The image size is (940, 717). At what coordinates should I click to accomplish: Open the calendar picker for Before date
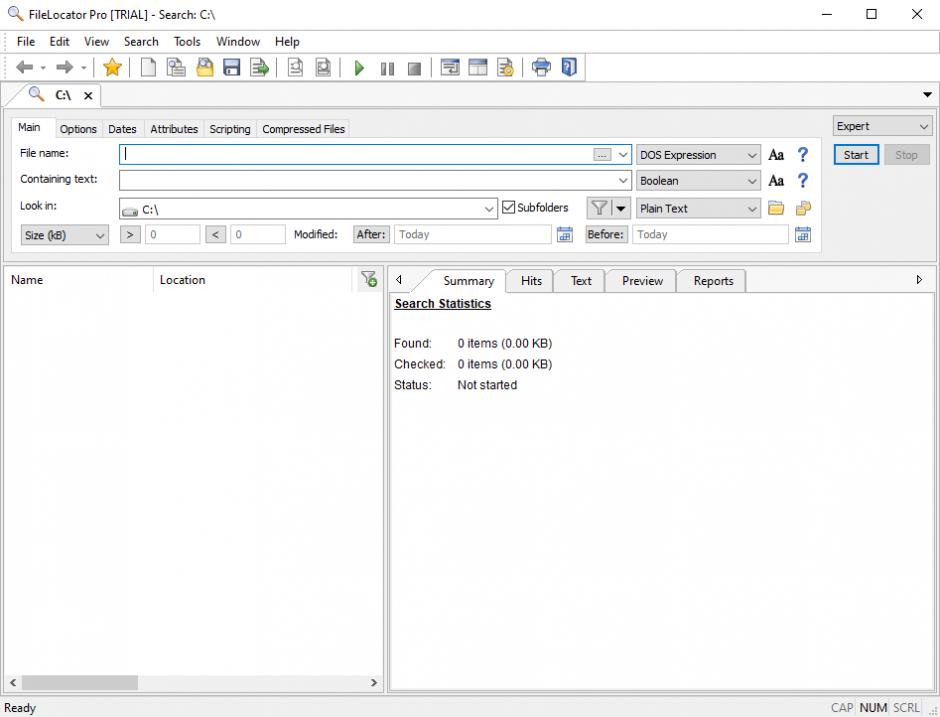803,234
